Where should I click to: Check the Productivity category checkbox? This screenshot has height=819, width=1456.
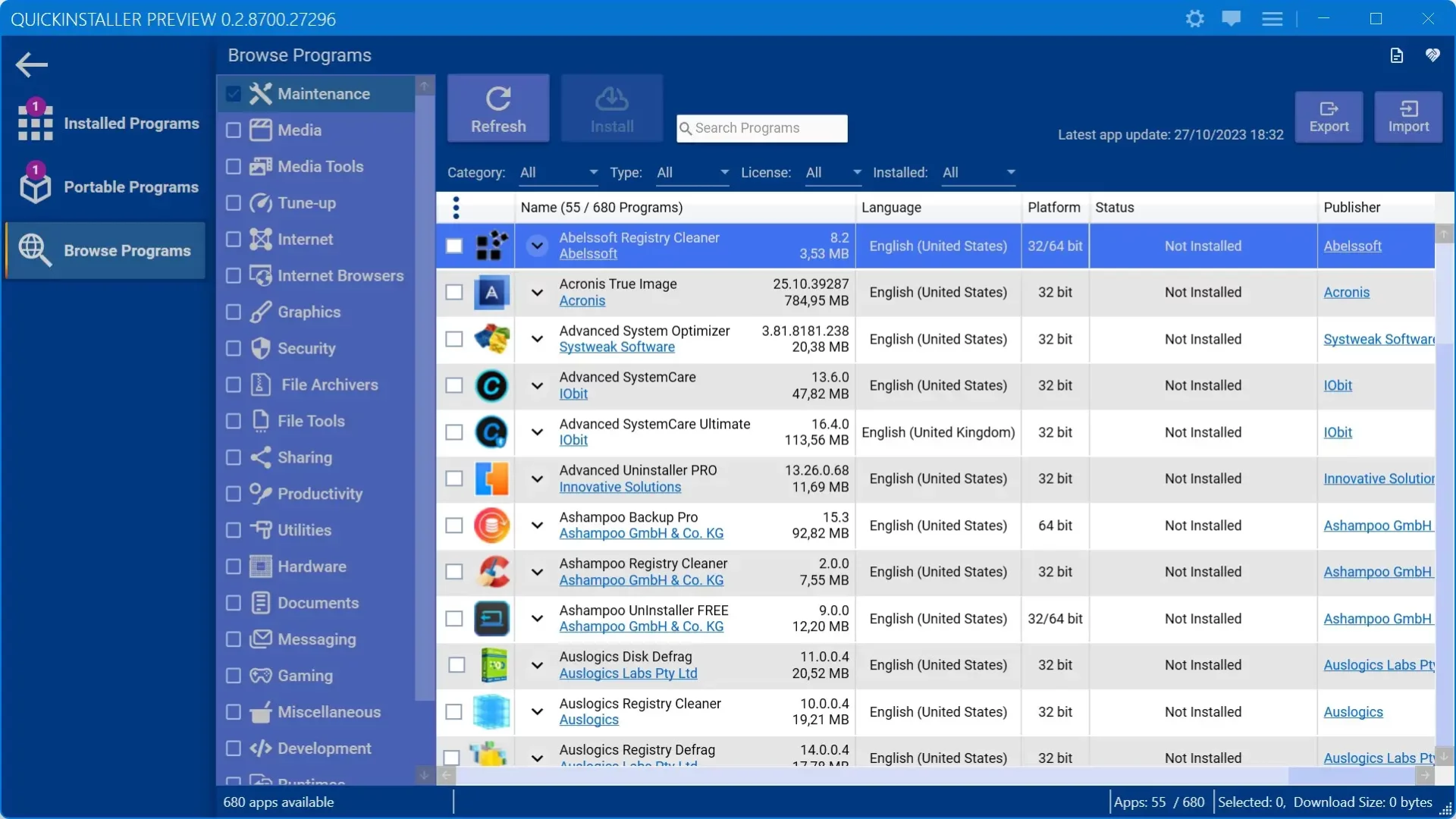point(234,494)
